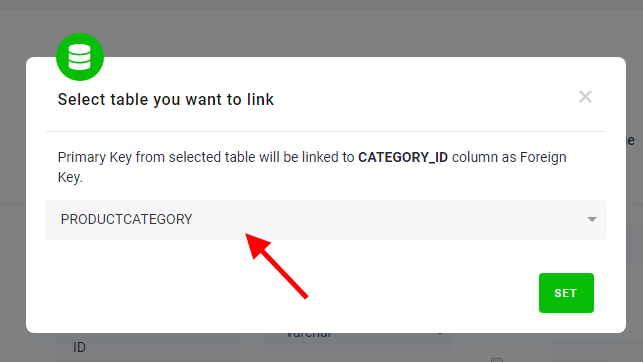The width and height of the screenshot is (643, 362).
Task: Click the white stacked-disks database glyph
Action: click(80, 57)
